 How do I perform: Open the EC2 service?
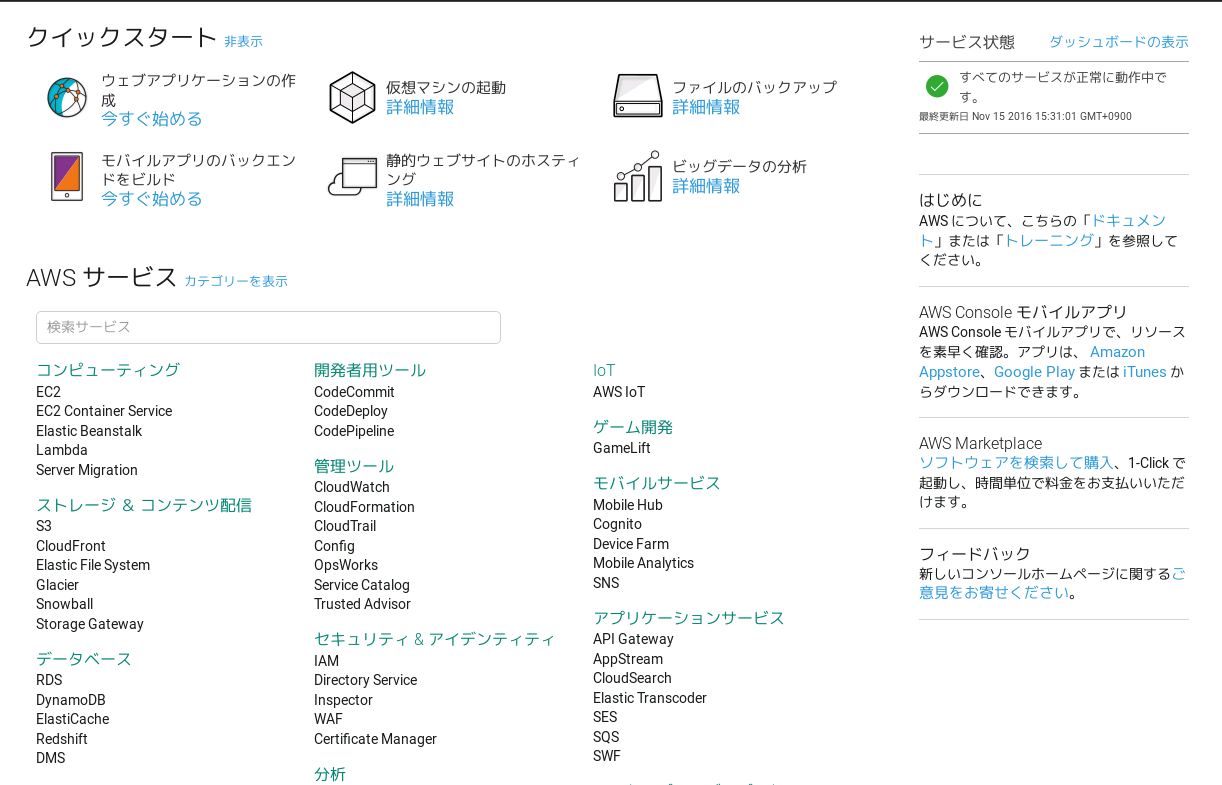point(48,392)
